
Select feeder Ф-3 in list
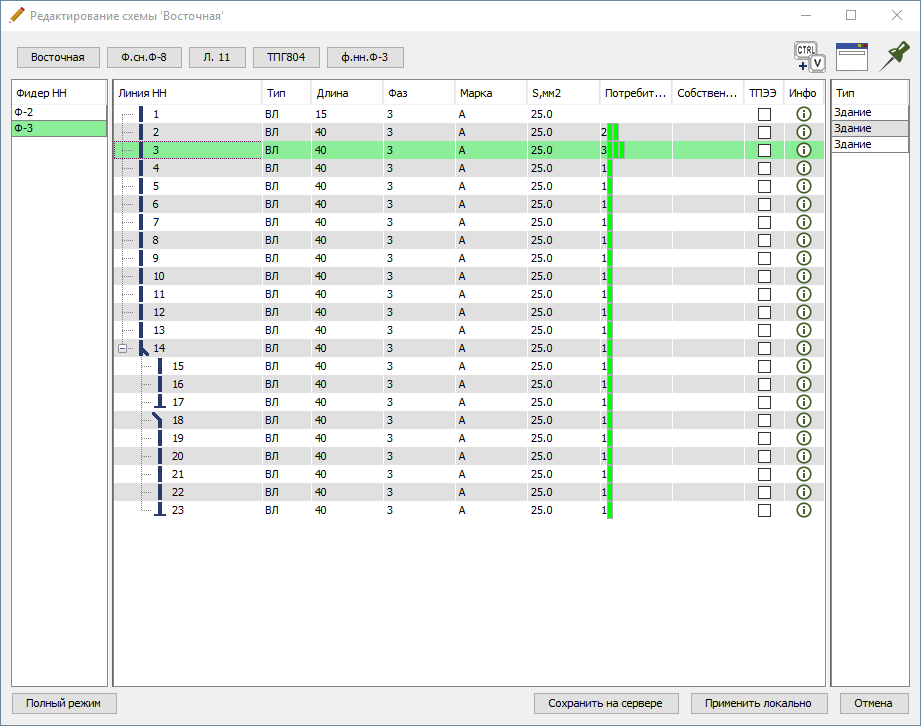59,128
